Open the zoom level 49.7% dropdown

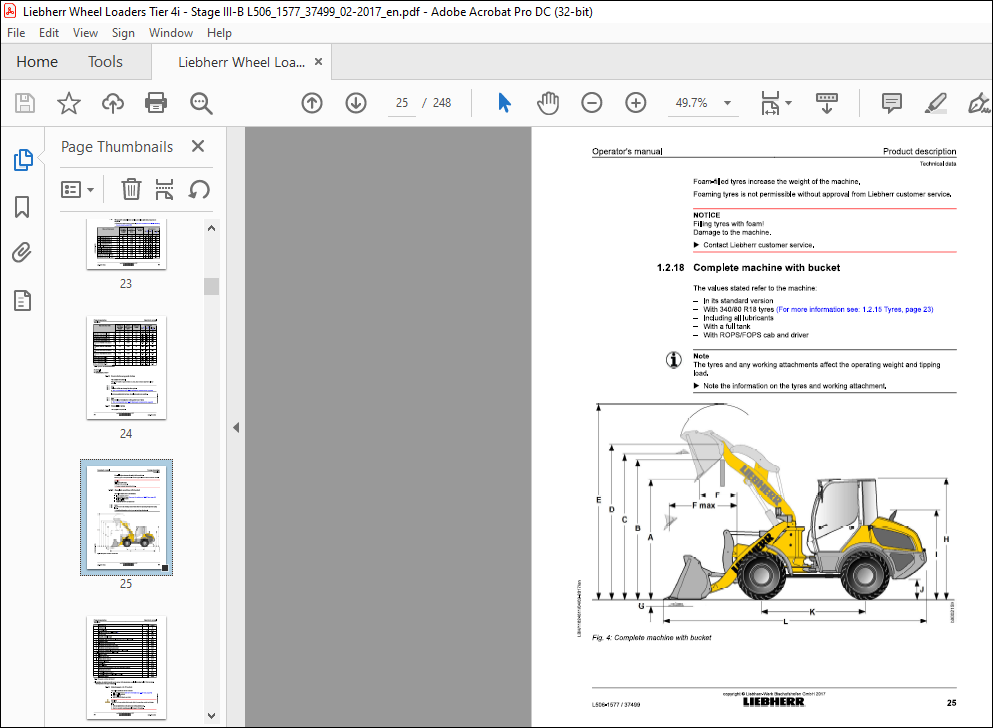[x=727, y=103]
